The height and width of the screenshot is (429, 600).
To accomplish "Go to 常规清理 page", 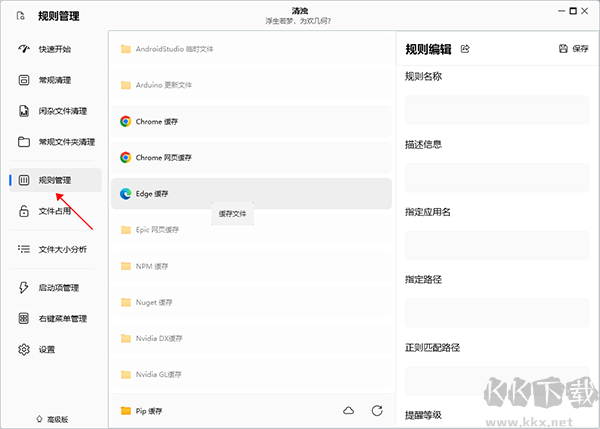I will tap(55, 80).
